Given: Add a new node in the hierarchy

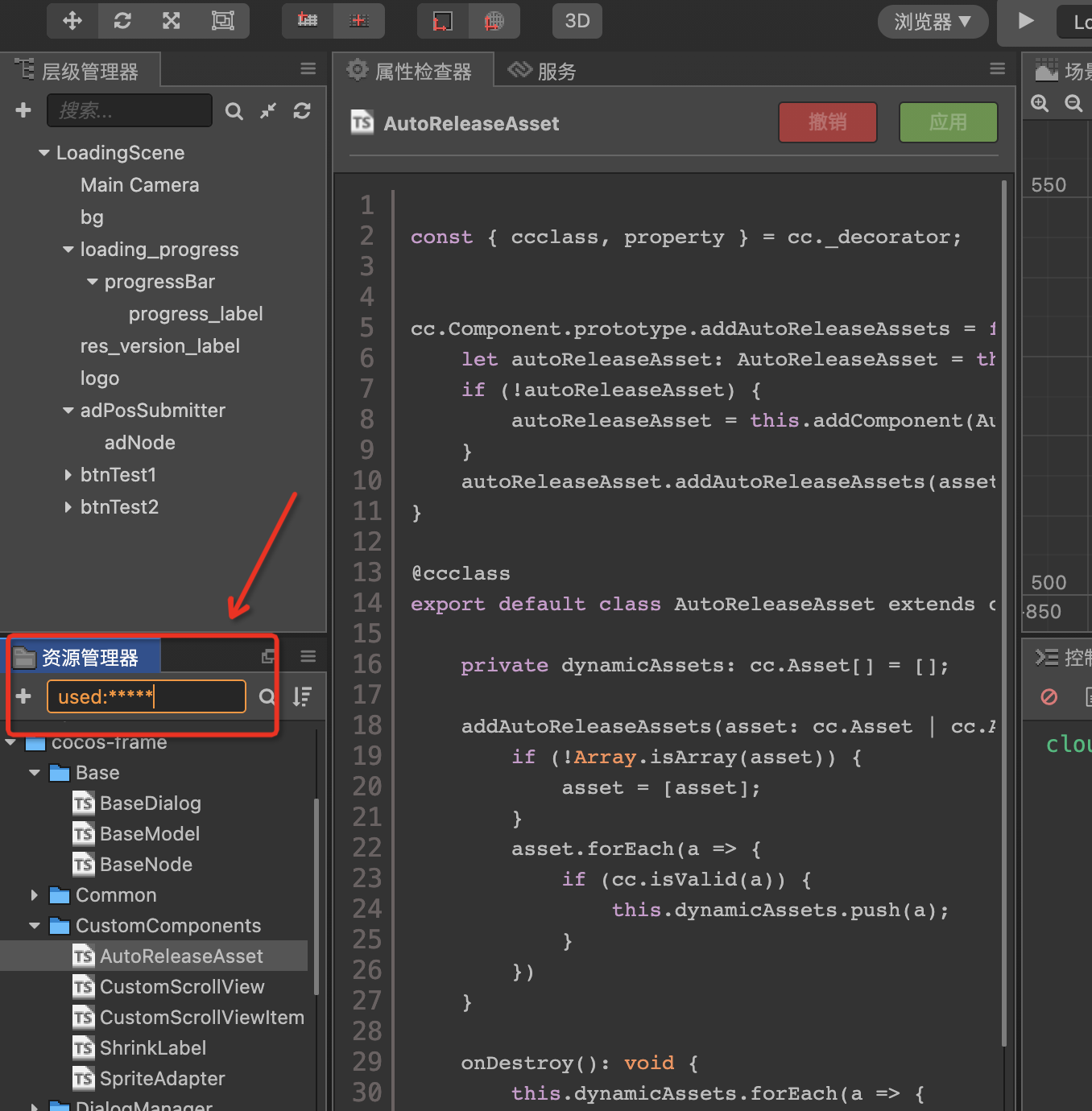Looking at the screenshot, I should (x=23, y=110).
